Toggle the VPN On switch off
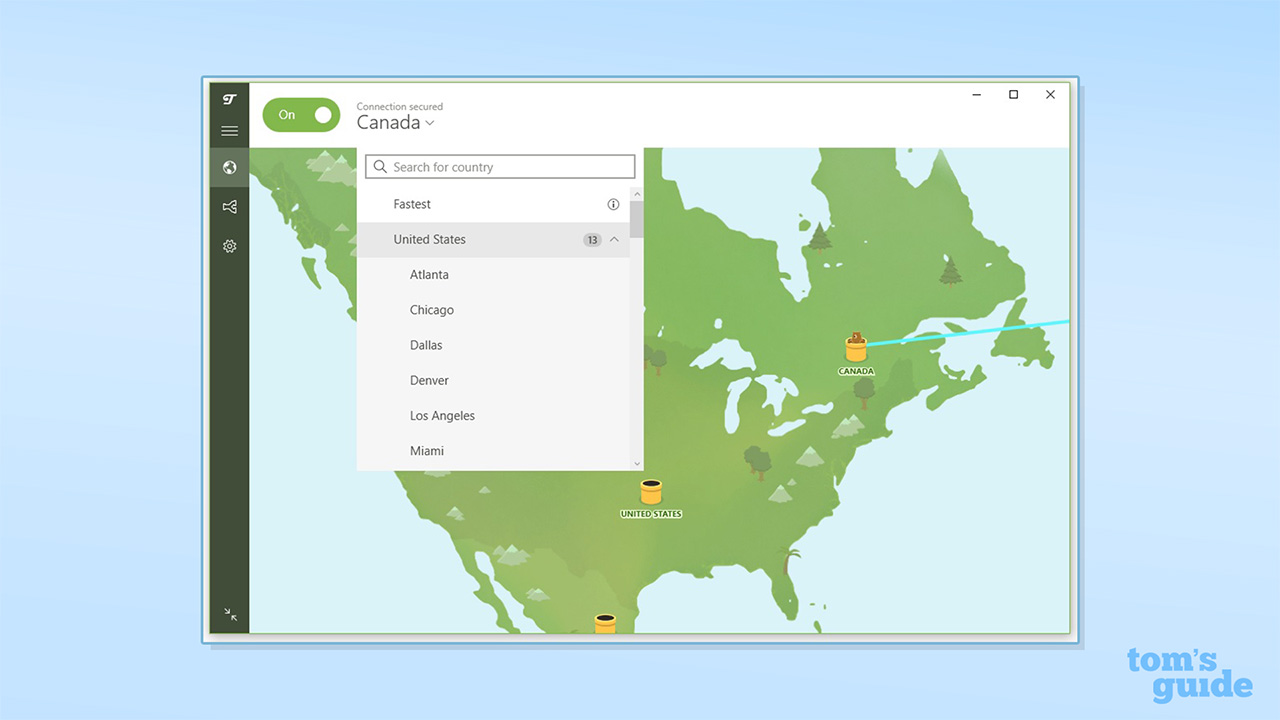This screenshot has height=720, width=1280. pos(301,115)
